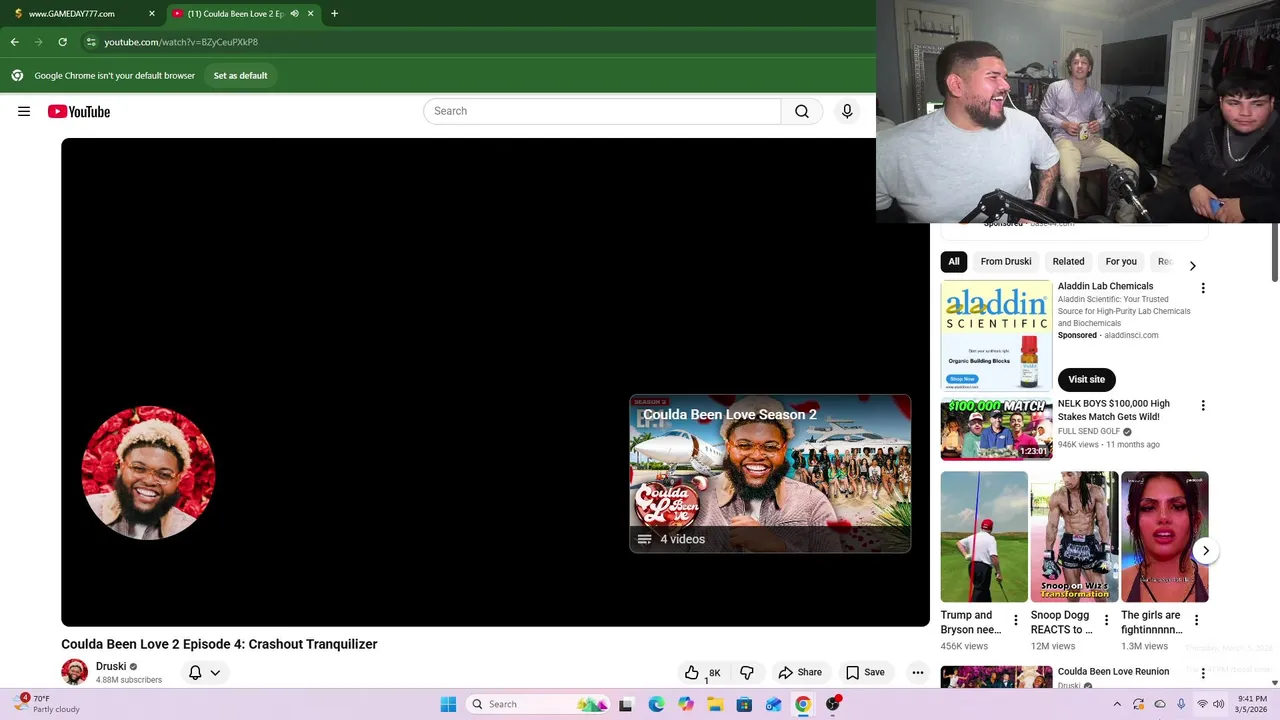Click the taskbar Search box
1280x720 pixels.
click(540, 704)
